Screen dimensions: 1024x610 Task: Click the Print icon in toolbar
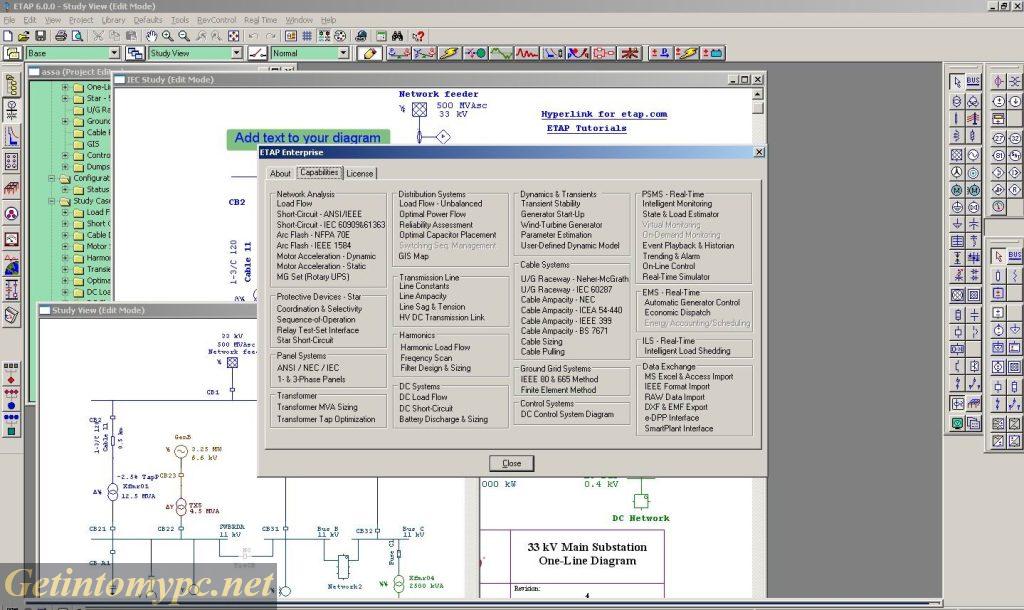[x=61, y=36]
